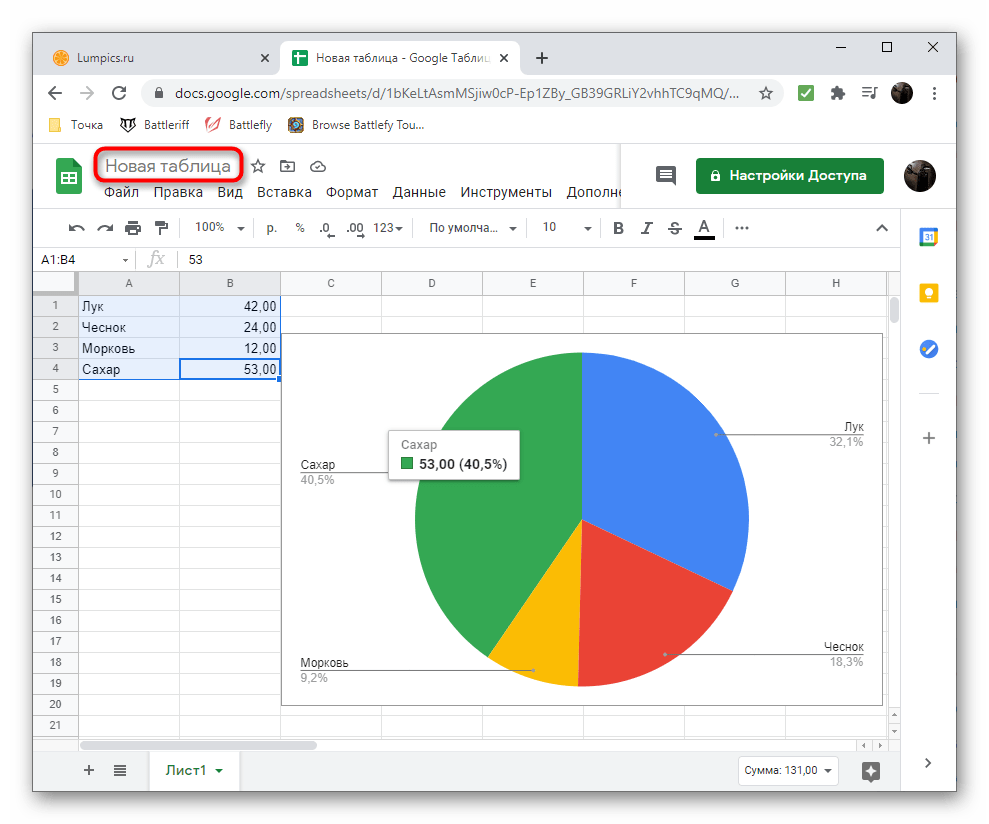Viewport: 989px width, 824px height.
Task: Click the Настройки Доступа button
Action: (x=789, y=175)
